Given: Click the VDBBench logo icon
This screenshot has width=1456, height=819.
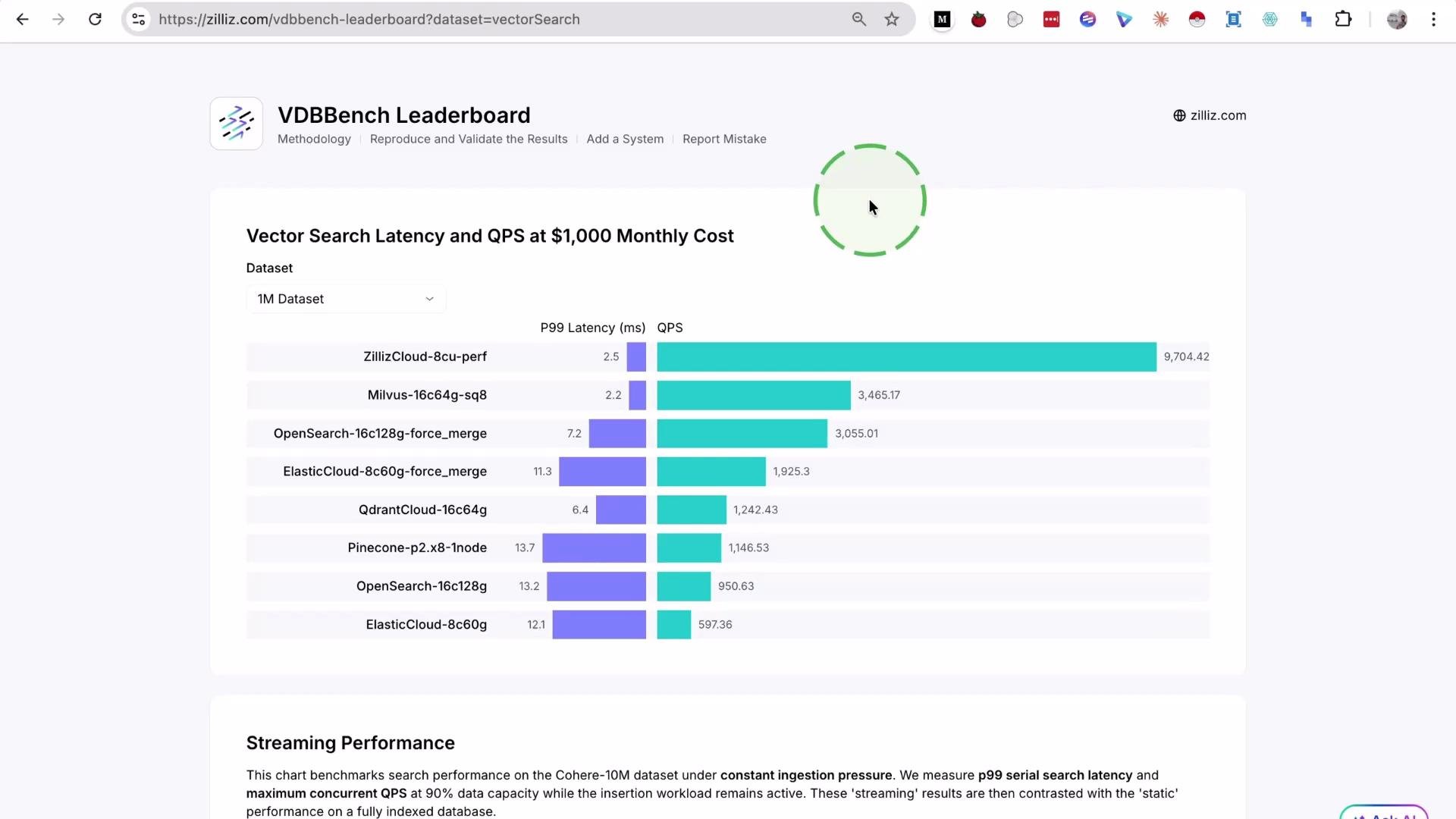Looking at the screenshot, I should point(237,124).
